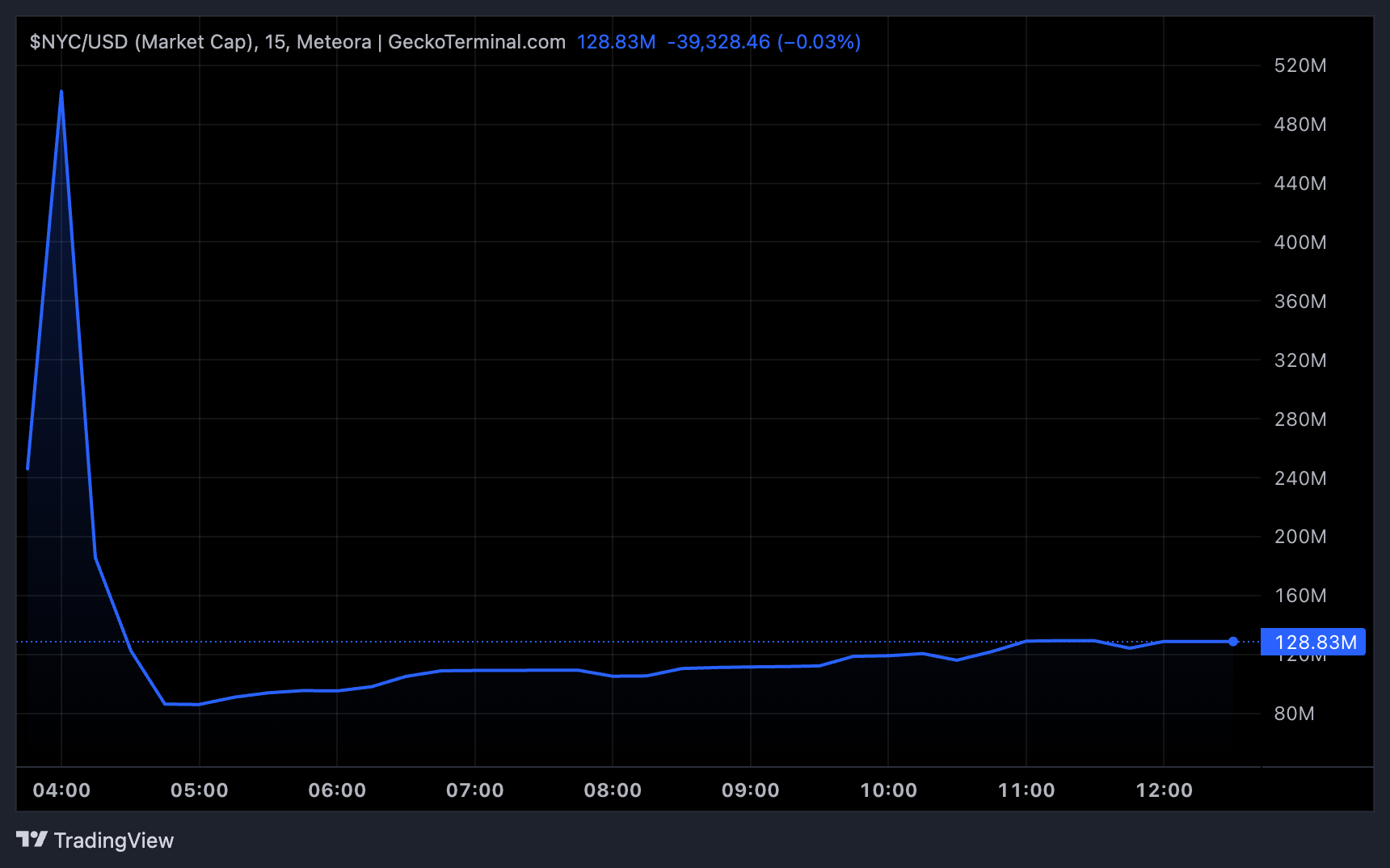Screen dimensions: 1390x868
Task: Click the TradingView attribution text
Action: point(113,841)
